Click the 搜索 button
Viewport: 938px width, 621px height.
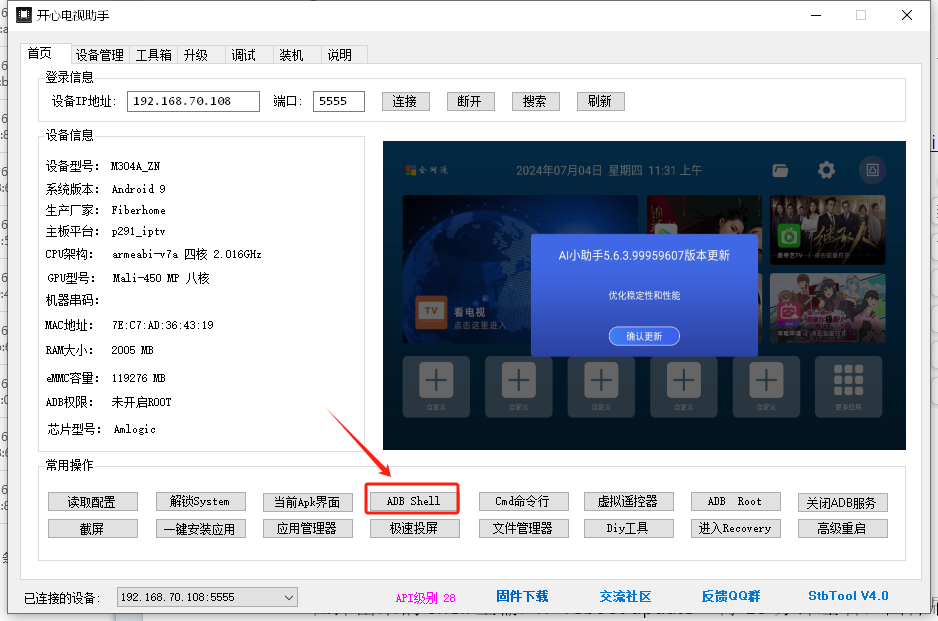click(x=535, y=102)
